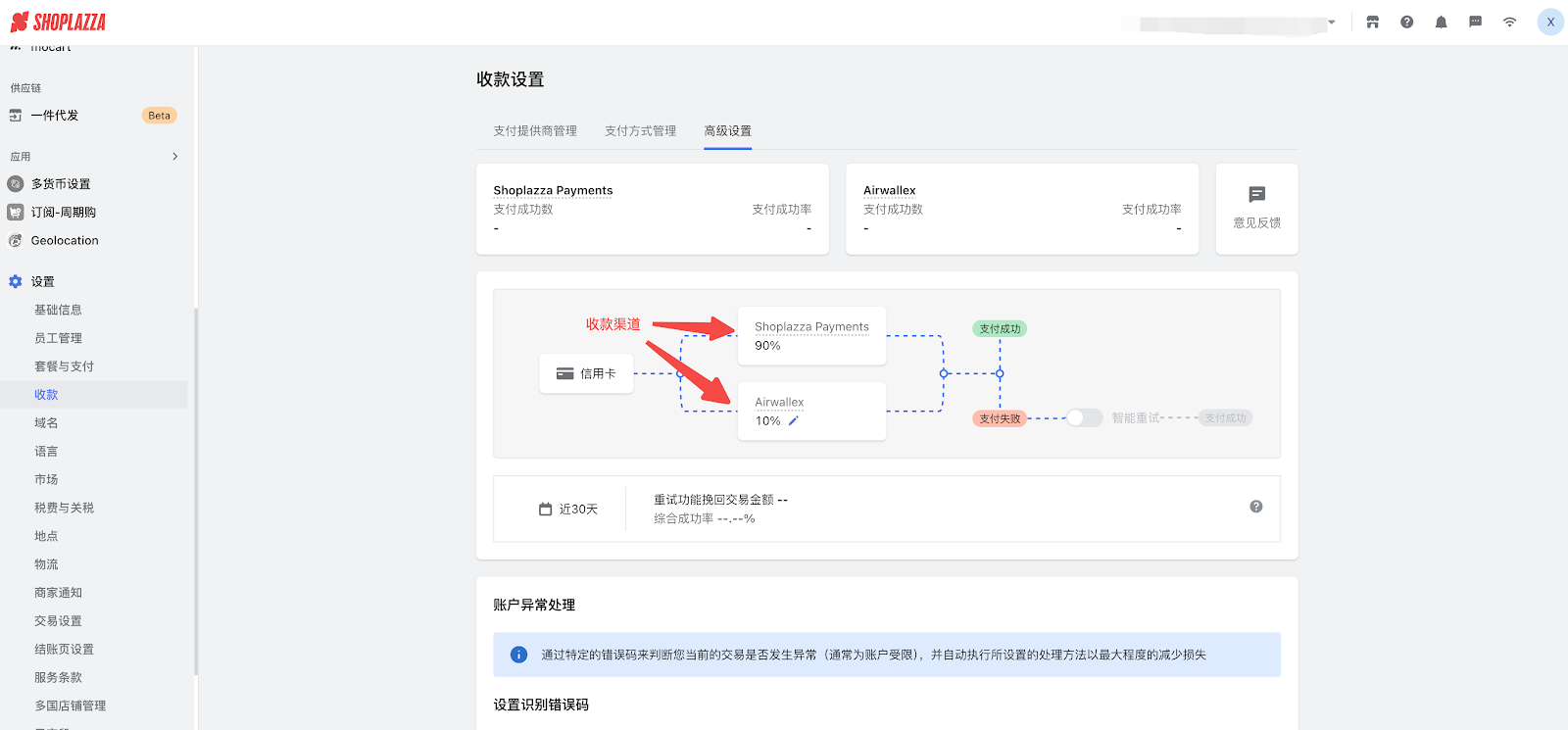Open 语言 settings page
The height and width of the screenshot is (730, 1568).
(46, 452)
